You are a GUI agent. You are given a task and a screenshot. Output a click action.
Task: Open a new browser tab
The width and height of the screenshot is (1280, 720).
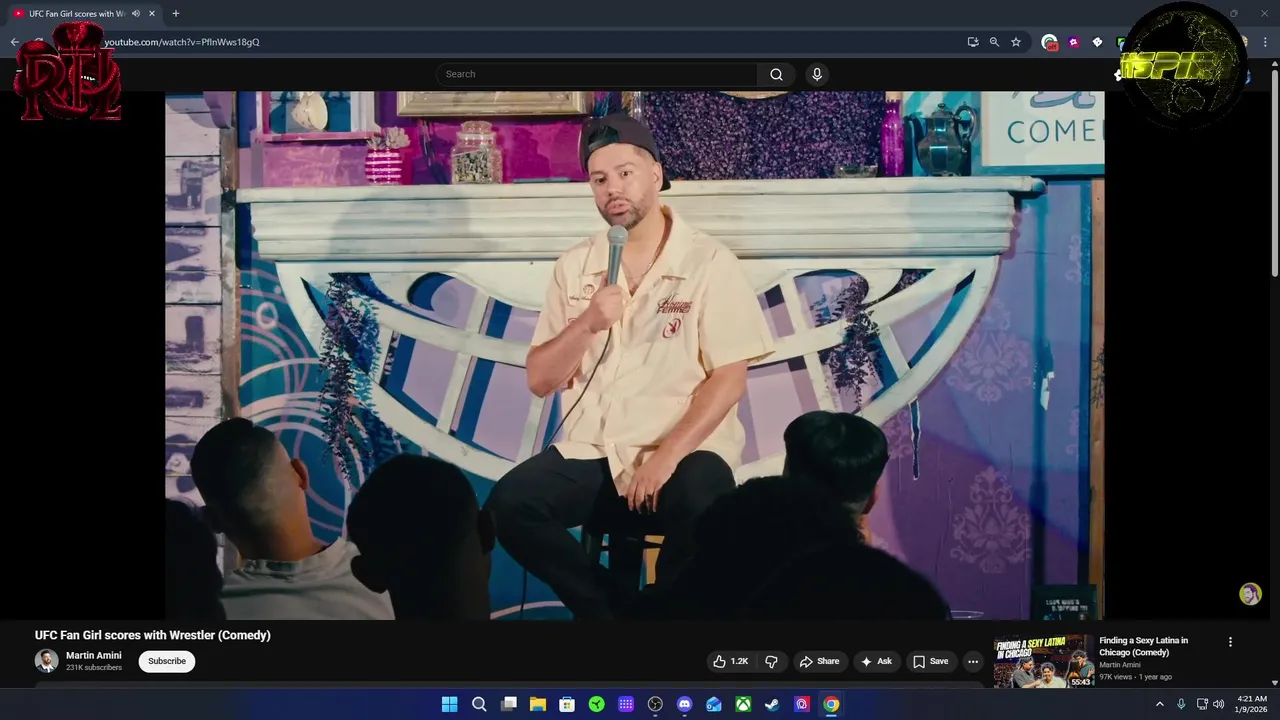point(176,14)
